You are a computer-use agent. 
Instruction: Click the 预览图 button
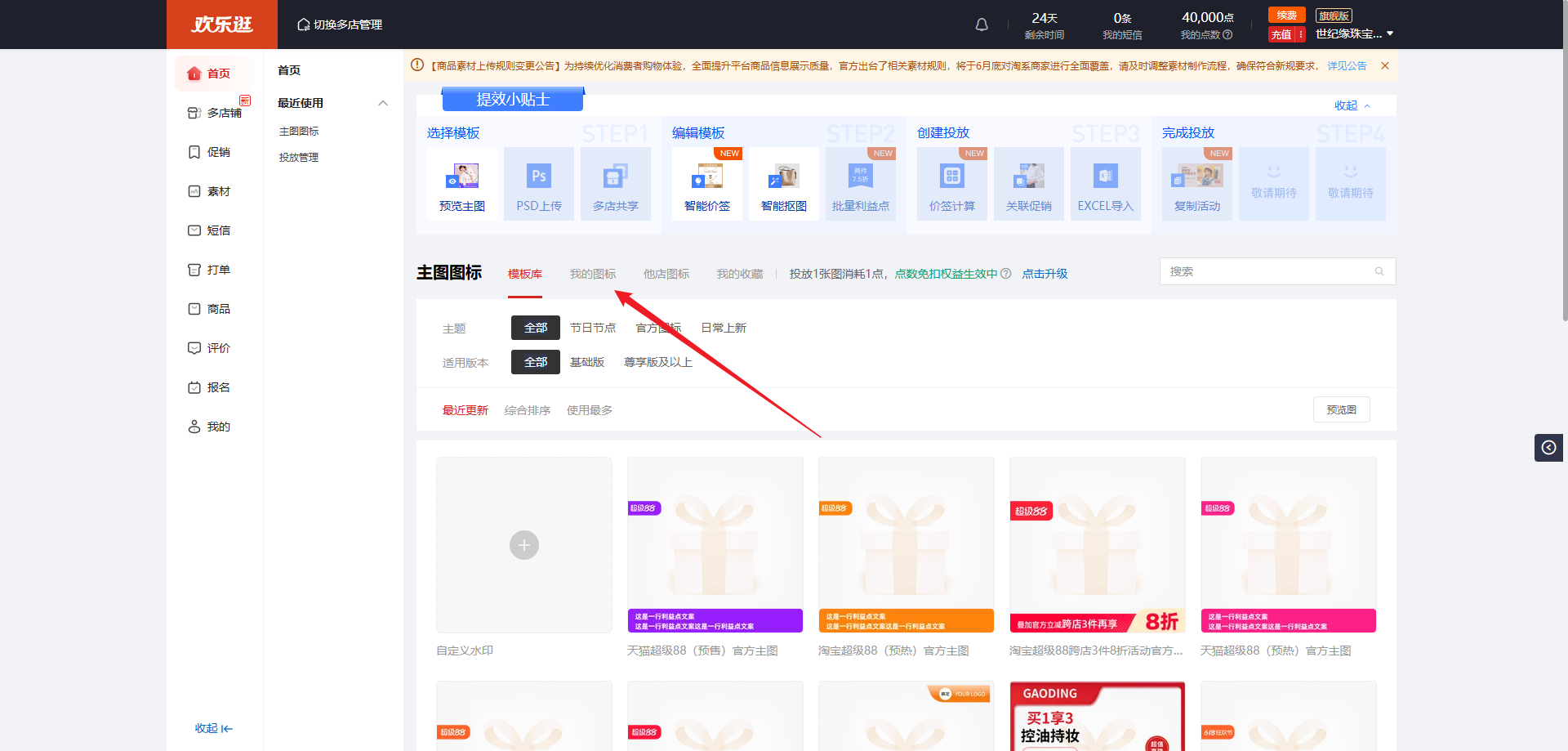pos(1341,409)
